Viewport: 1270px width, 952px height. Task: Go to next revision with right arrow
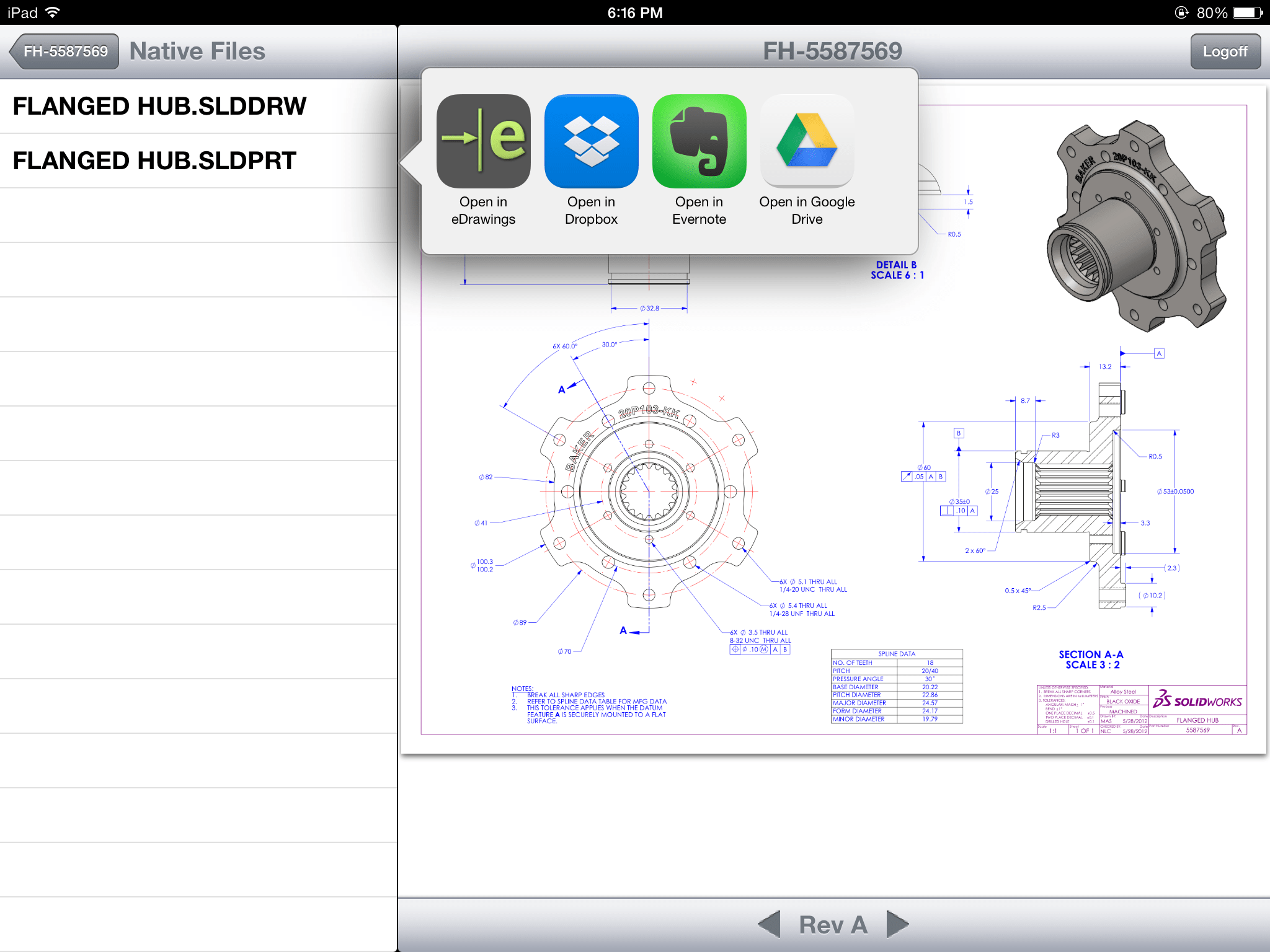pyautogui.click(x=897, y=924)
